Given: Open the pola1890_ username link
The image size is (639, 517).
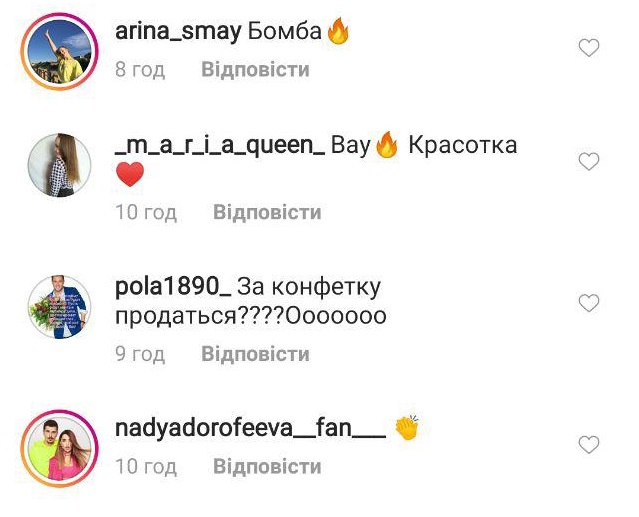Looking at the screenshot, I should click(173, 287).
